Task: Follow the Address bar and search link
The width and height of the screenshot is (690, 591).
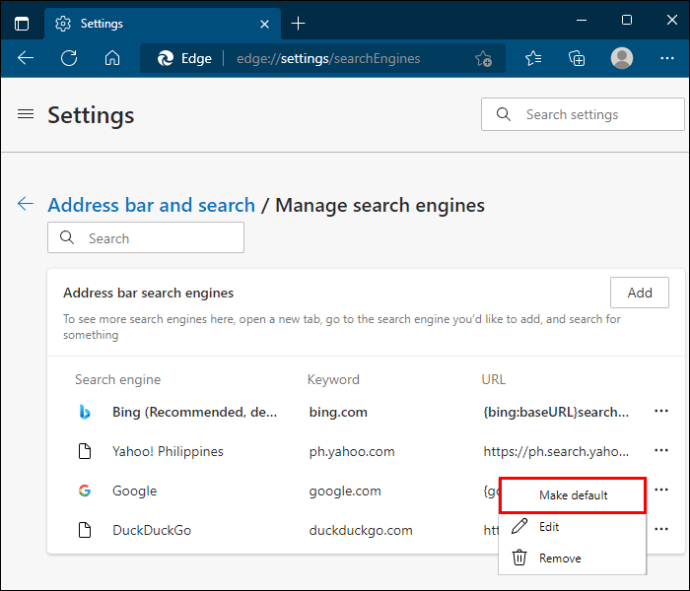Action: coord(151,205)
